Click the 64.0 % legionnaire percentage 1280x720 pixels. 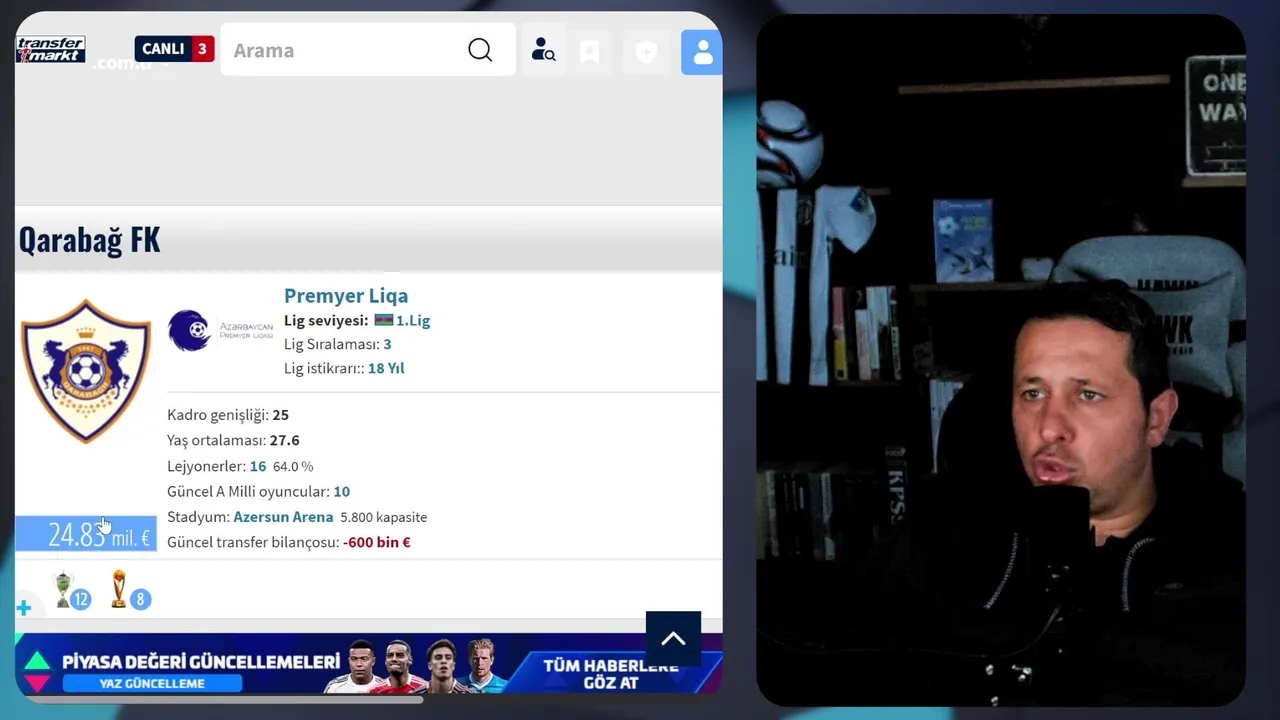(x=293, y=466)
